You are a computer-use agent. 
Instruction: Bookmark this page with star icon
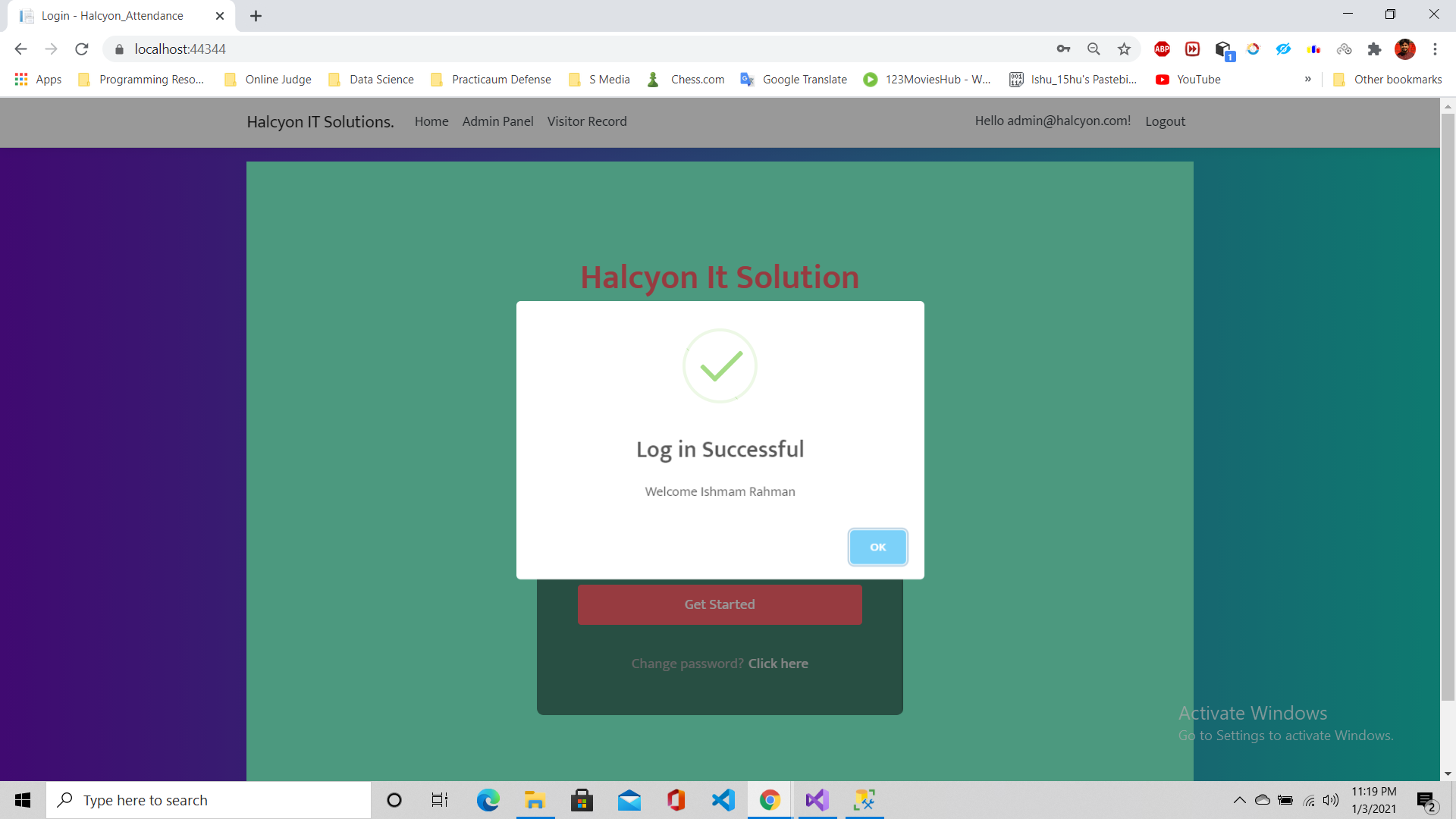(x=1124, y=49)
